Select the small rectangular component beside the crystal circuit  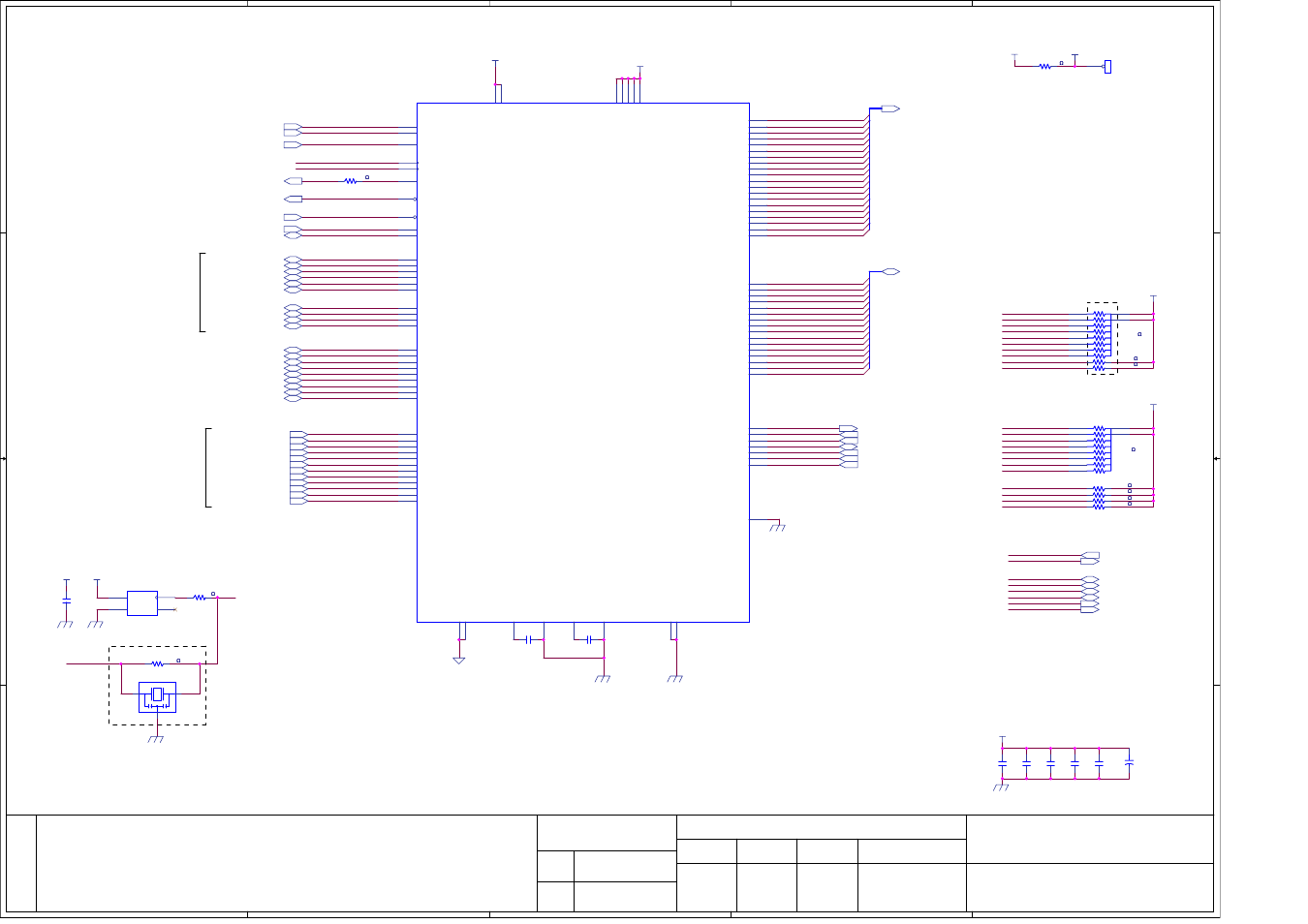click(142, 603)
